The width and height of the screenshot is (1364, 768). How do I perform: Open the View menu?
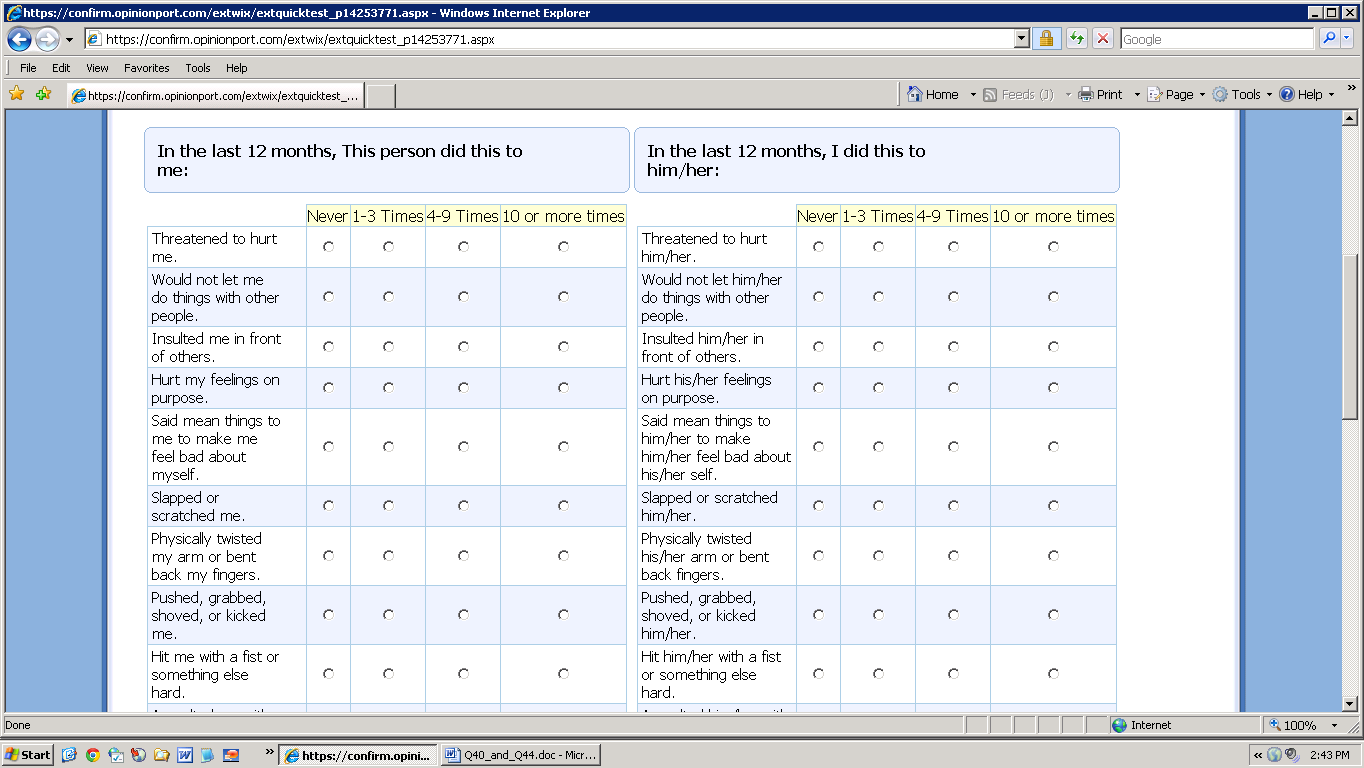97,68
